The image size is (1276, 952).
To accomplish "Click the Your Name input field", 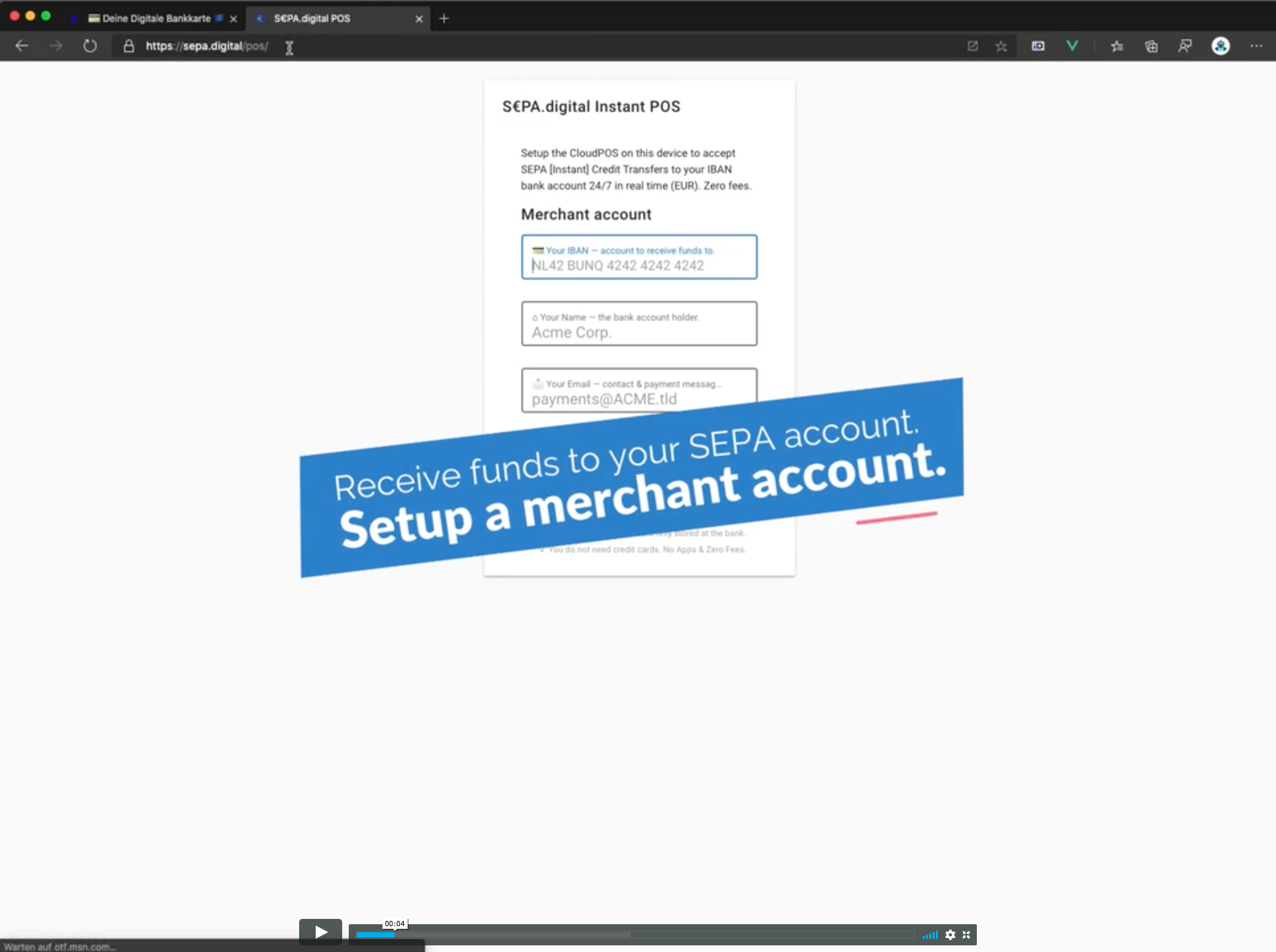I will (639, 331).
